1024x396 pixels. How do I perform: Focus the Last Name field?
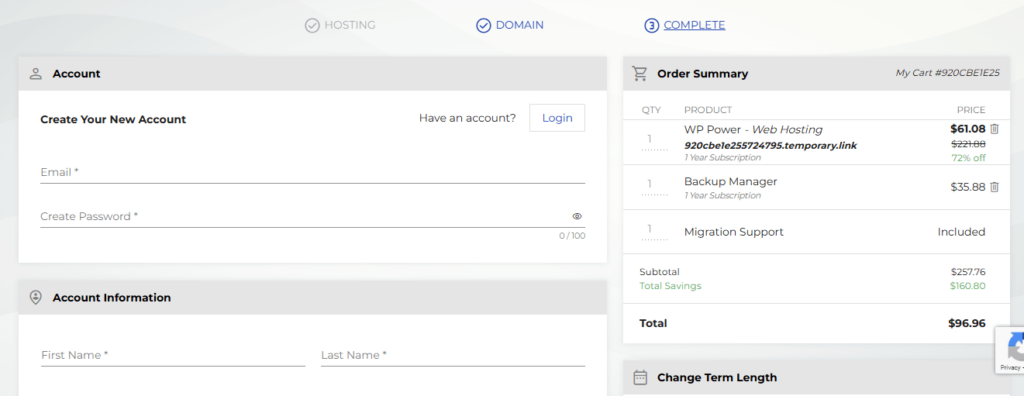453,355
